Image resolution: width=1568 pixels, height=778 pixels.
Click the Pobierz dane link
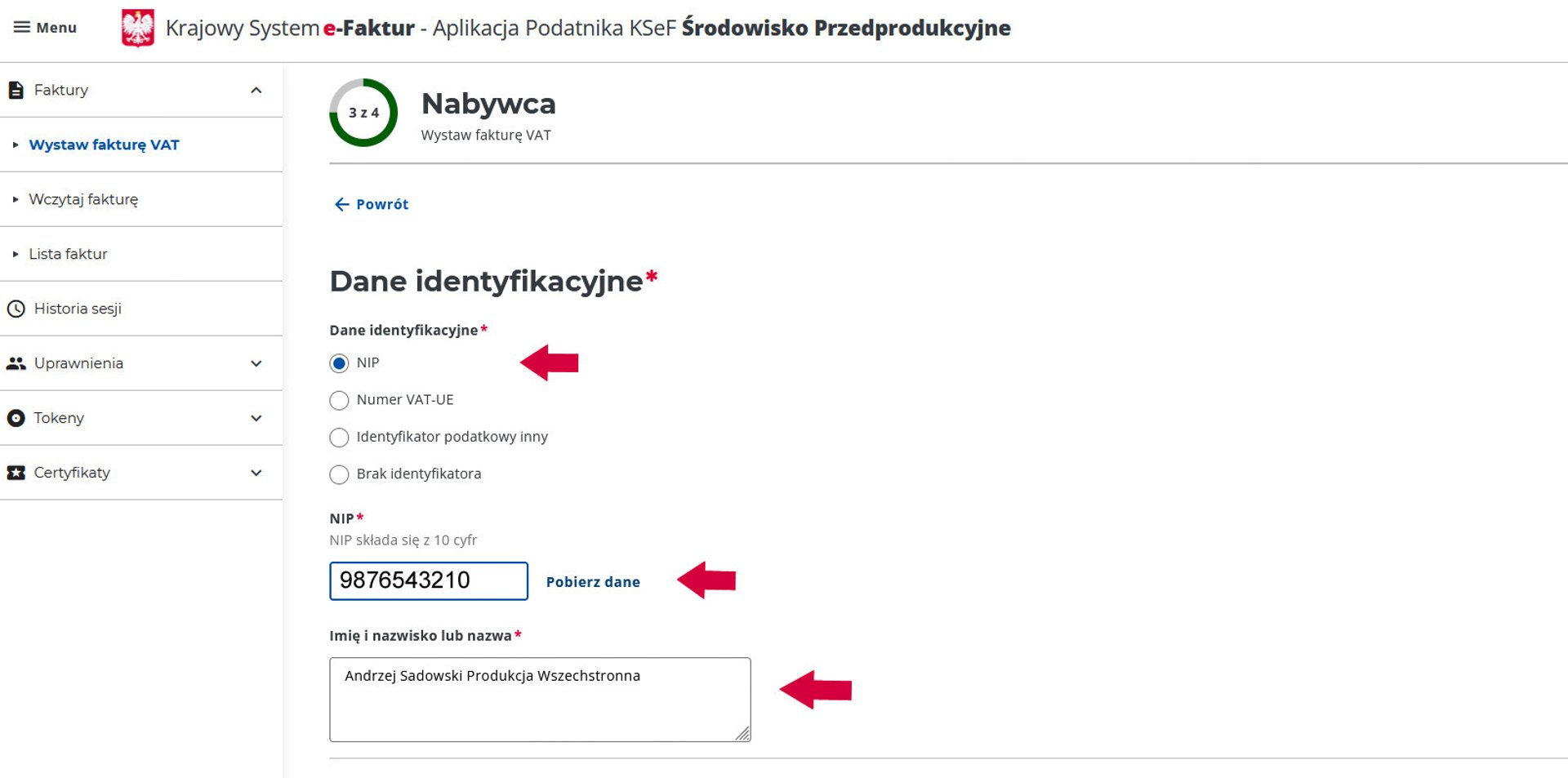tap(593, 582)
